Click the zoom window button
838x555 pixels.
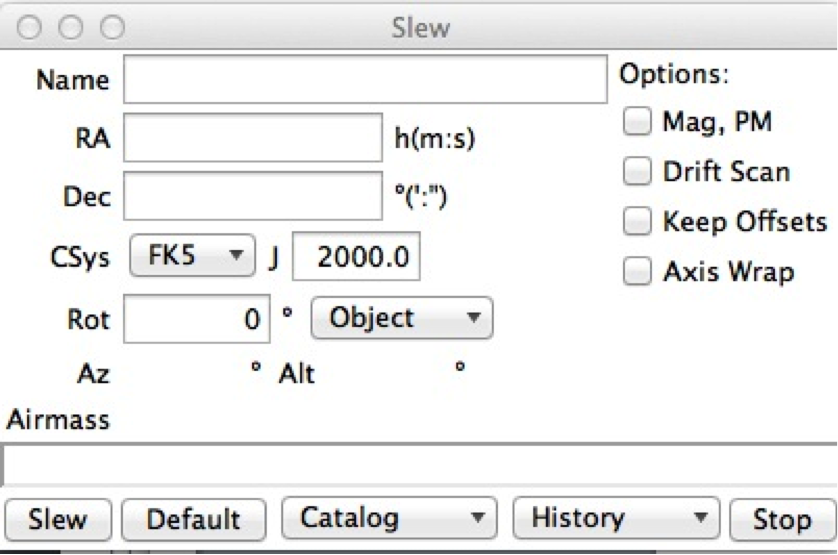click(112, 27)
